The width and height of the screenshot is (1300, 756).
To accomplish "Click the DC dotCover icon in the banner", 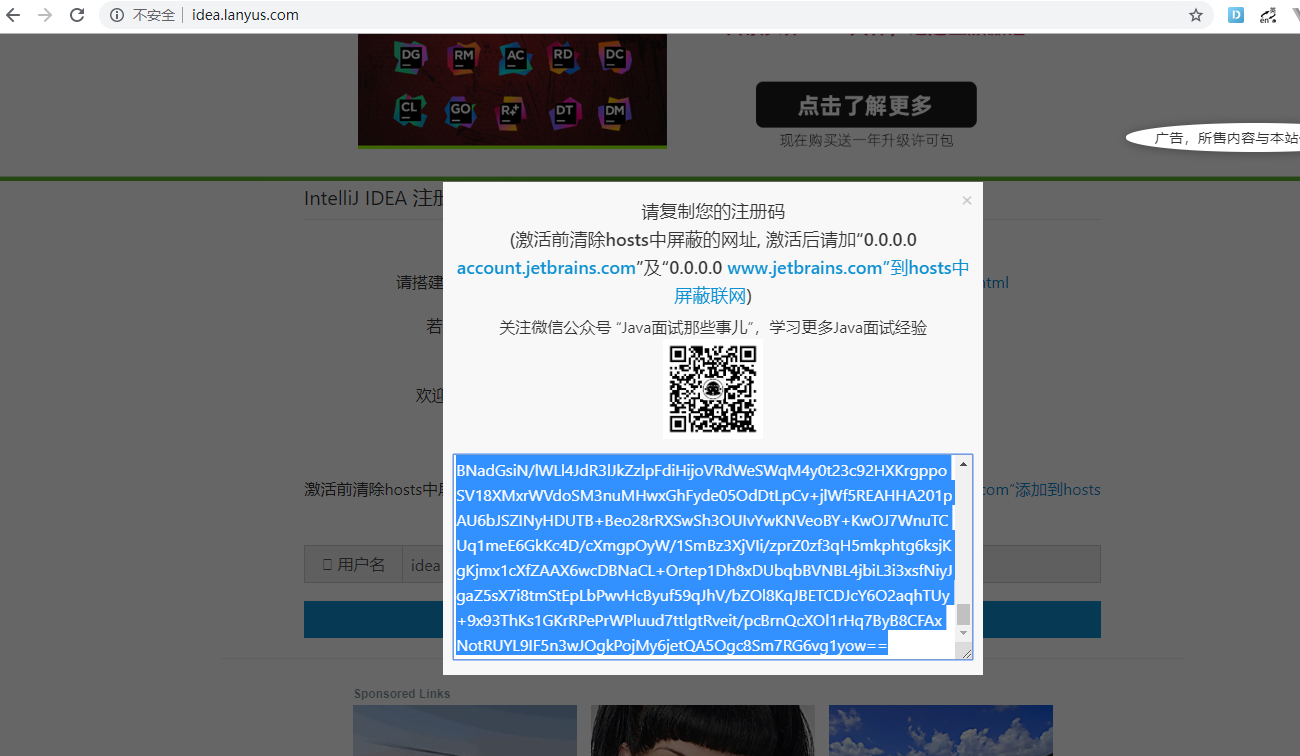I will pyautogui.click(x=615, y=57).
